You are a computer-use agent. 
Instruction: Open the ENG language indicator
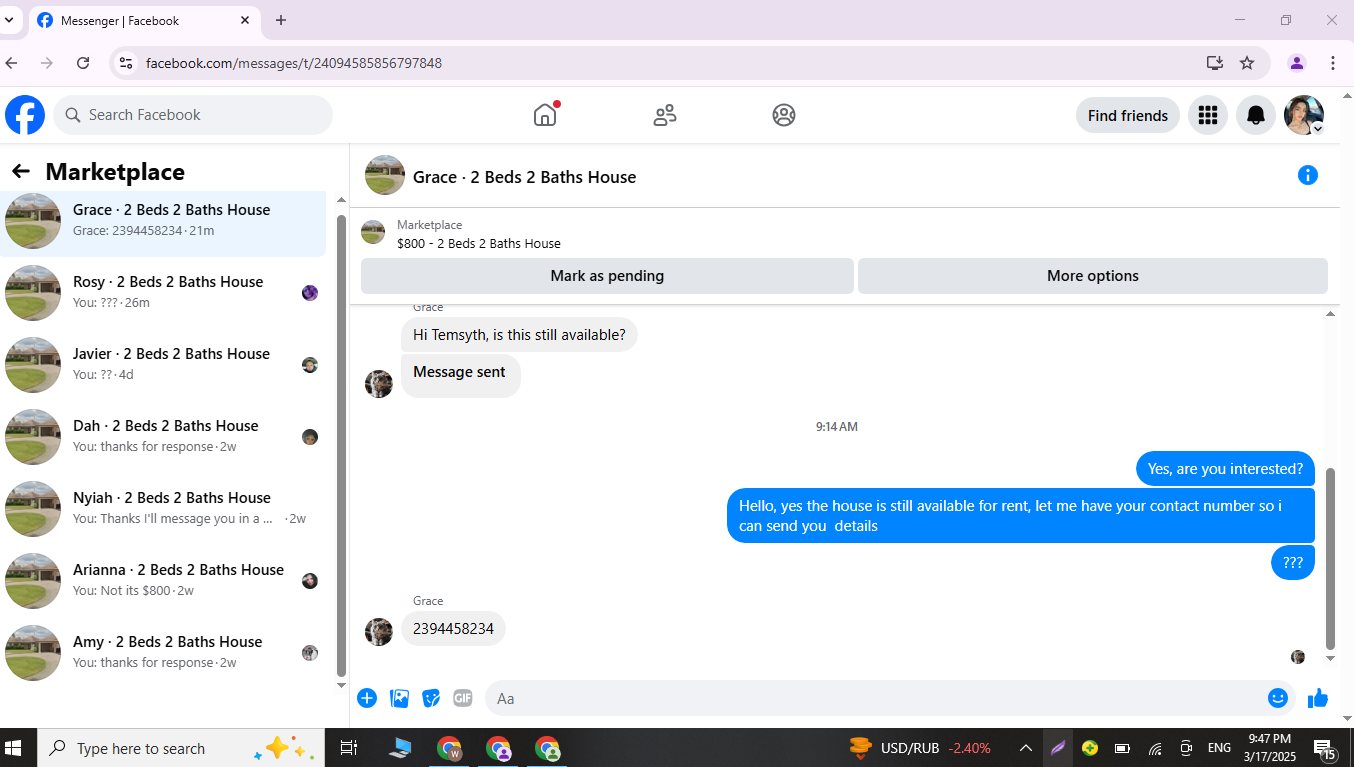1219,748
